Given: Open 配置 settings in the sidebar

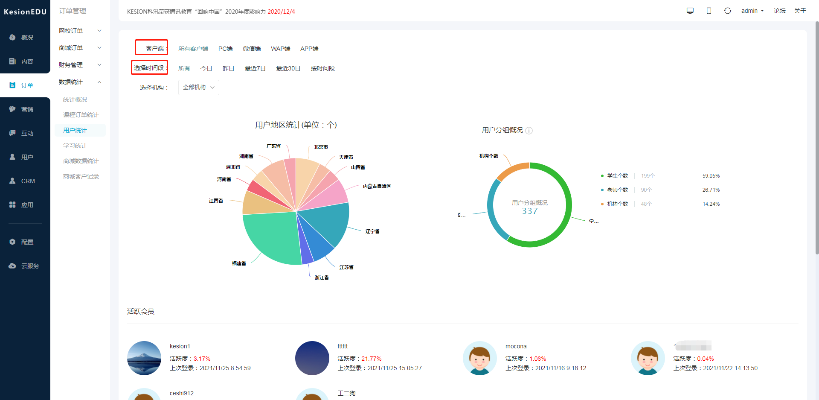Looking at the screenshot, I should click(25, 242).
